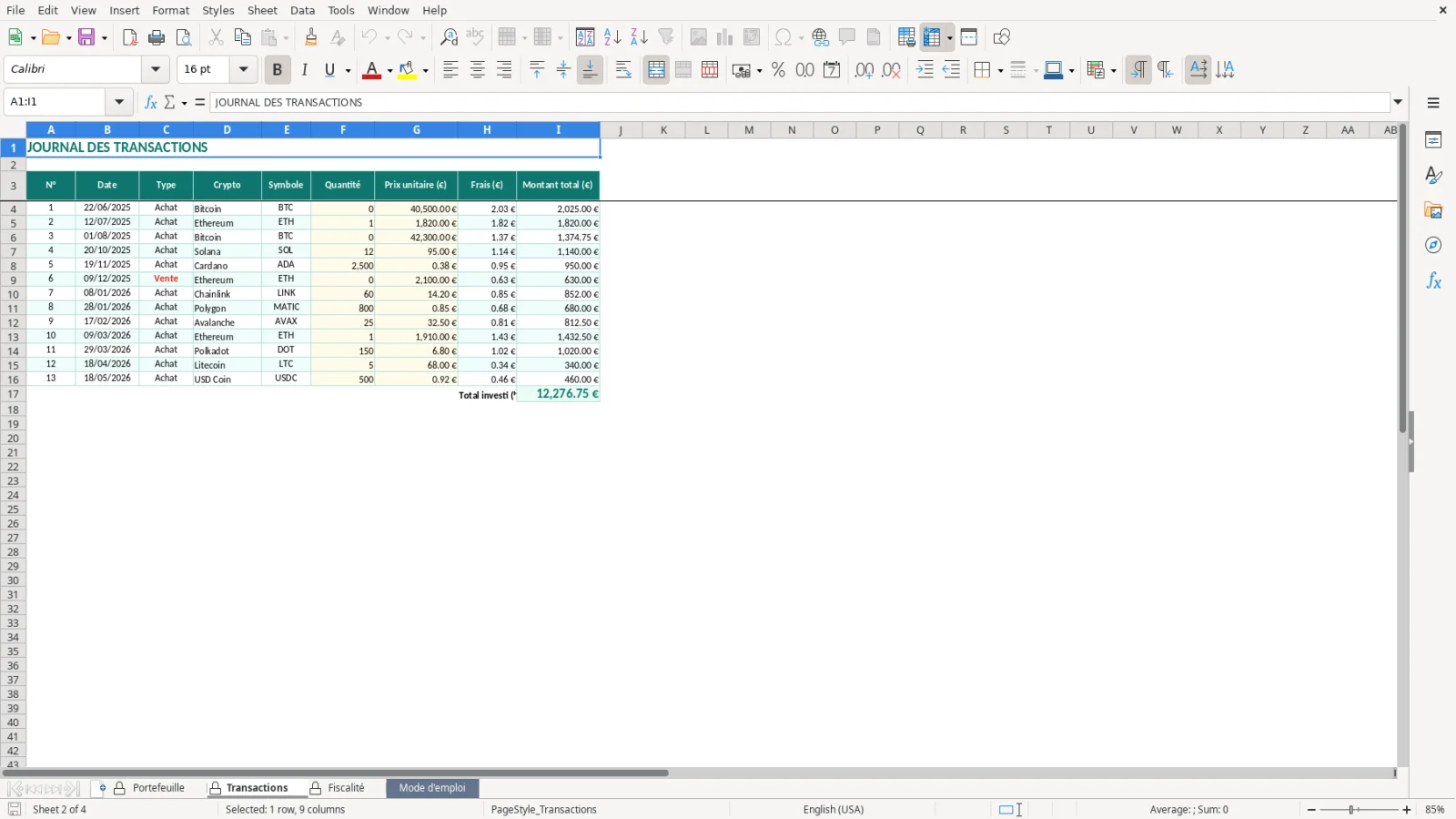This screenshot has width=1456, height=819.
Task: Switch to Mode d'emploi sheet tab
Action: [x=432, y=788]
